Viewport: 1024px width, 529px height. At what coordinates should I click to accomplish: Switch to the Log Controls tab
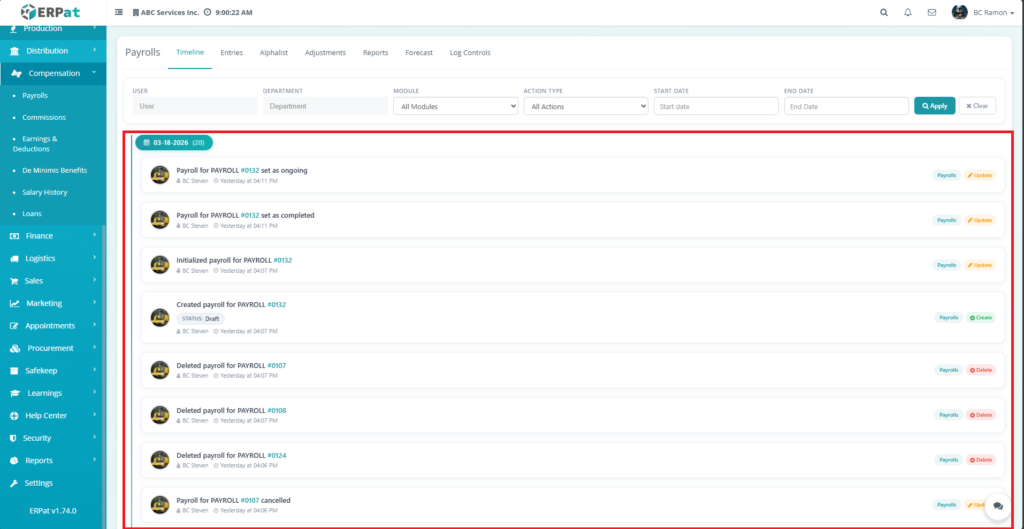(470, 52)
